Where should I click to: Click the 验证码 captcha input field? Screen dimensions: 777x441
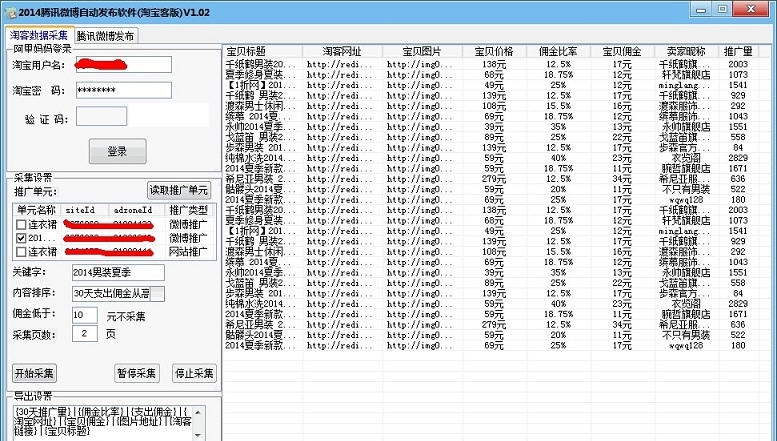point(101,117)
